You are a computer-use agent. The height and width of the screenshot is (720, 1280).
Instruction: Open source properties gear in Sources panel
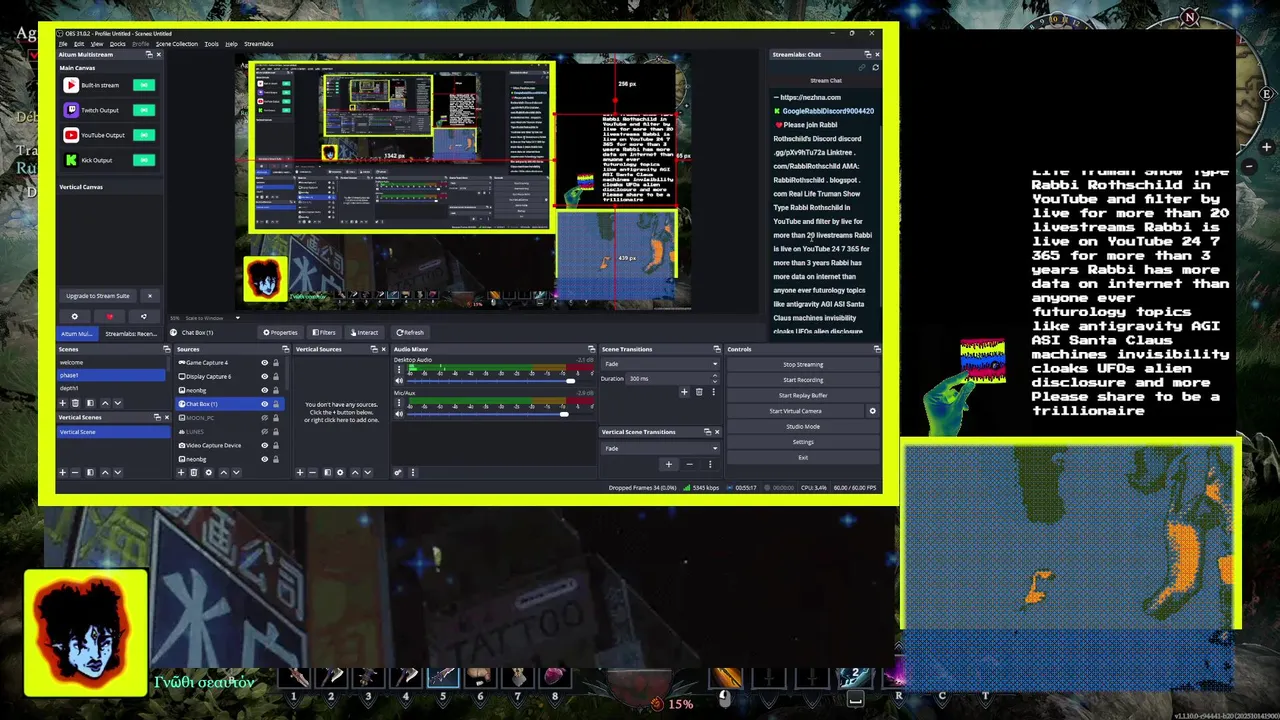coord(208,472)
